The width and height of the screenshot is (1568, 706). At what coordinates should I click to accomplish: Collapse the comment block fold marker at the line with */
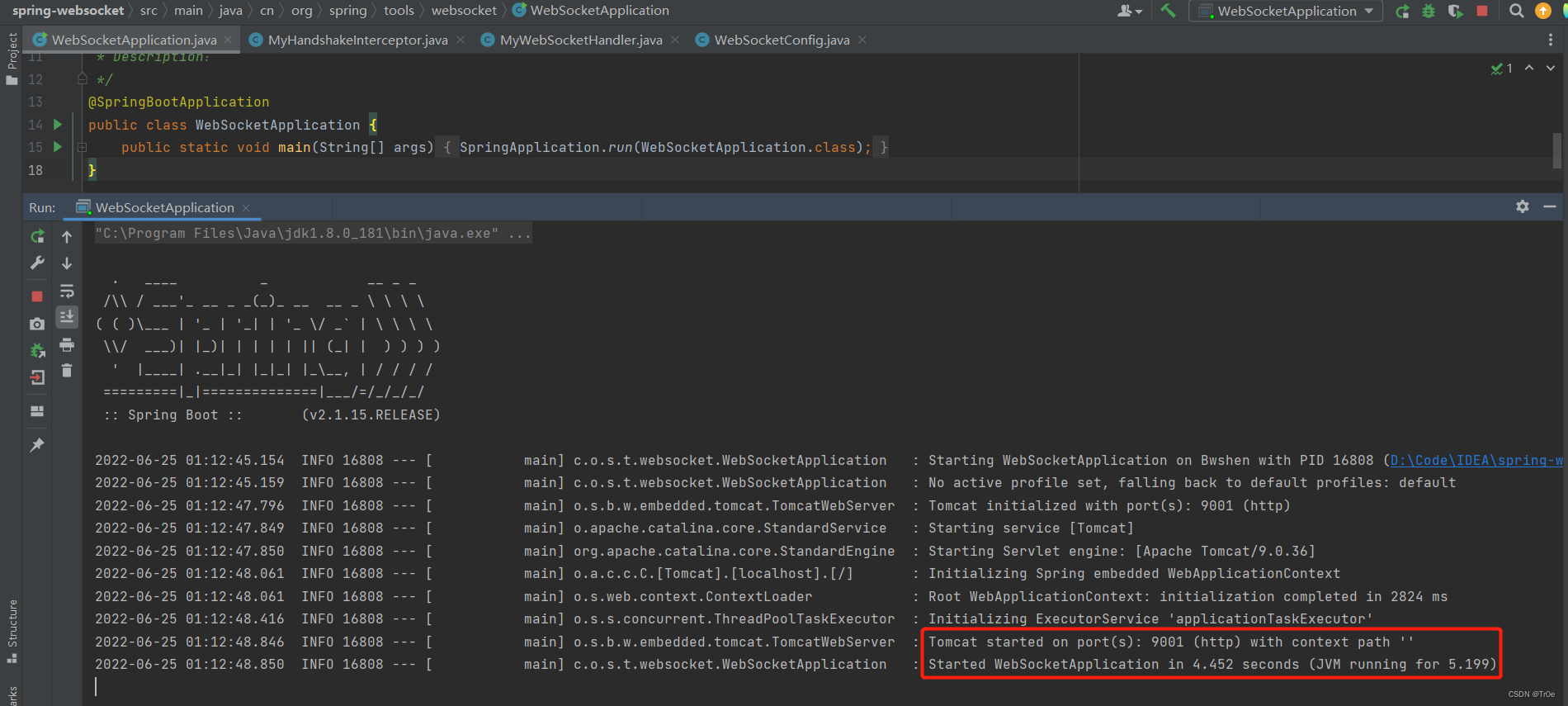pos(82,79)
